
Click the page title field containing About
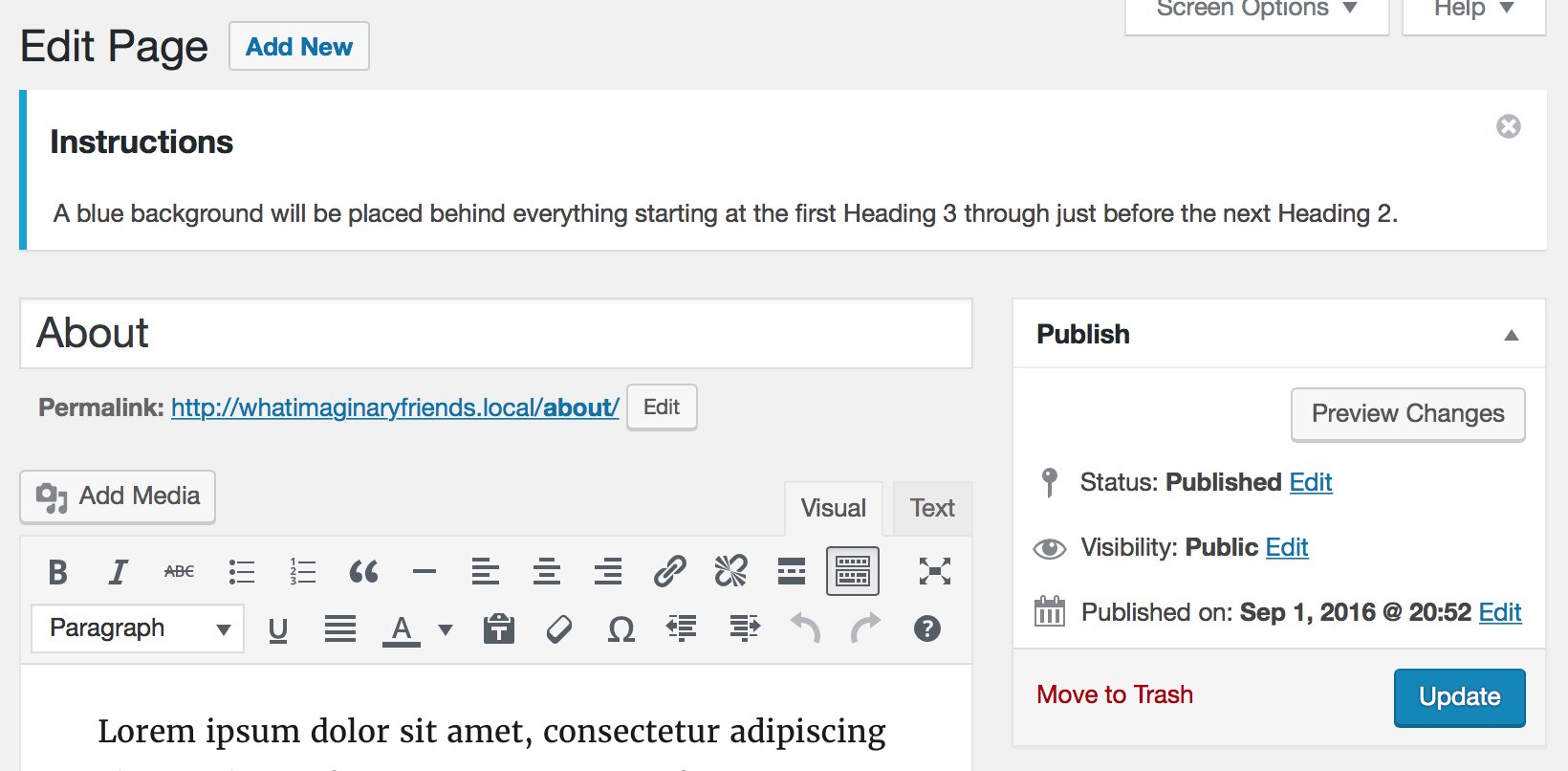(x=496, y=334)
